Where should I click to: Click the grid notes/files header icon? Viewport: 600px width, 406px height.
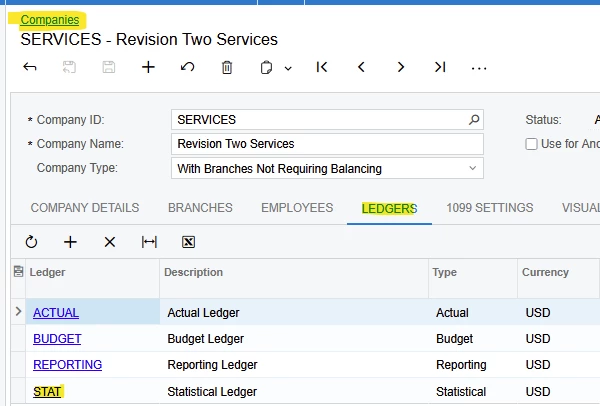(x=18, y=271)
